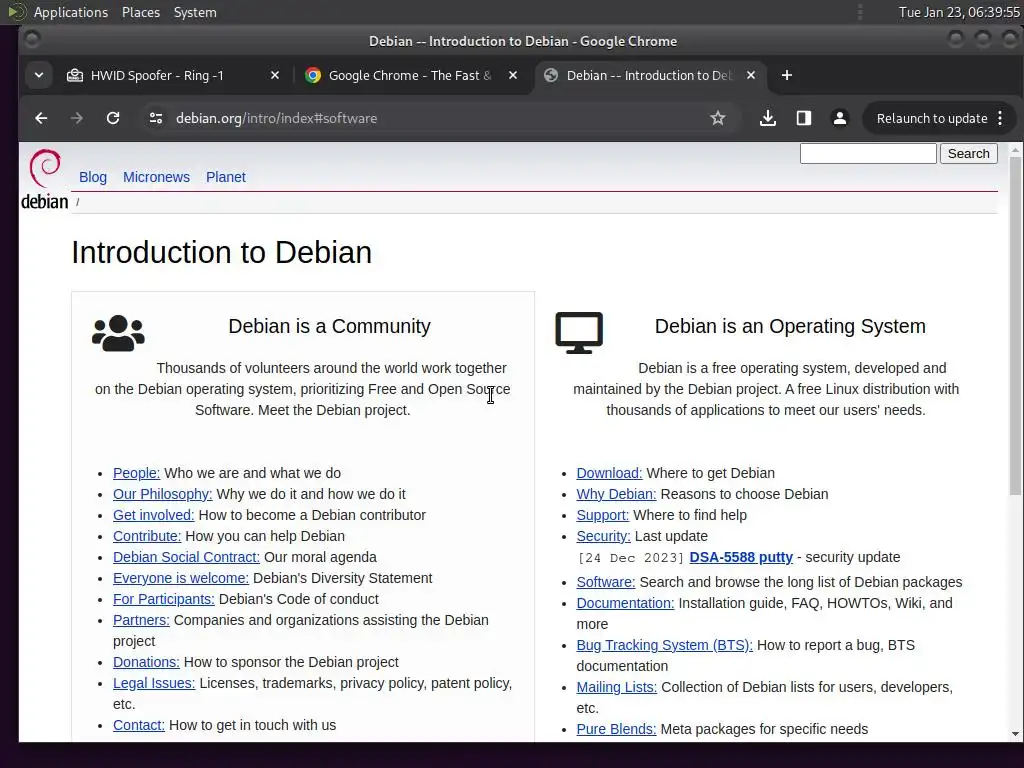Screen dimensions: 1024x768
Task: Open Our Philosophy link
Action: (x=163, y=494)
